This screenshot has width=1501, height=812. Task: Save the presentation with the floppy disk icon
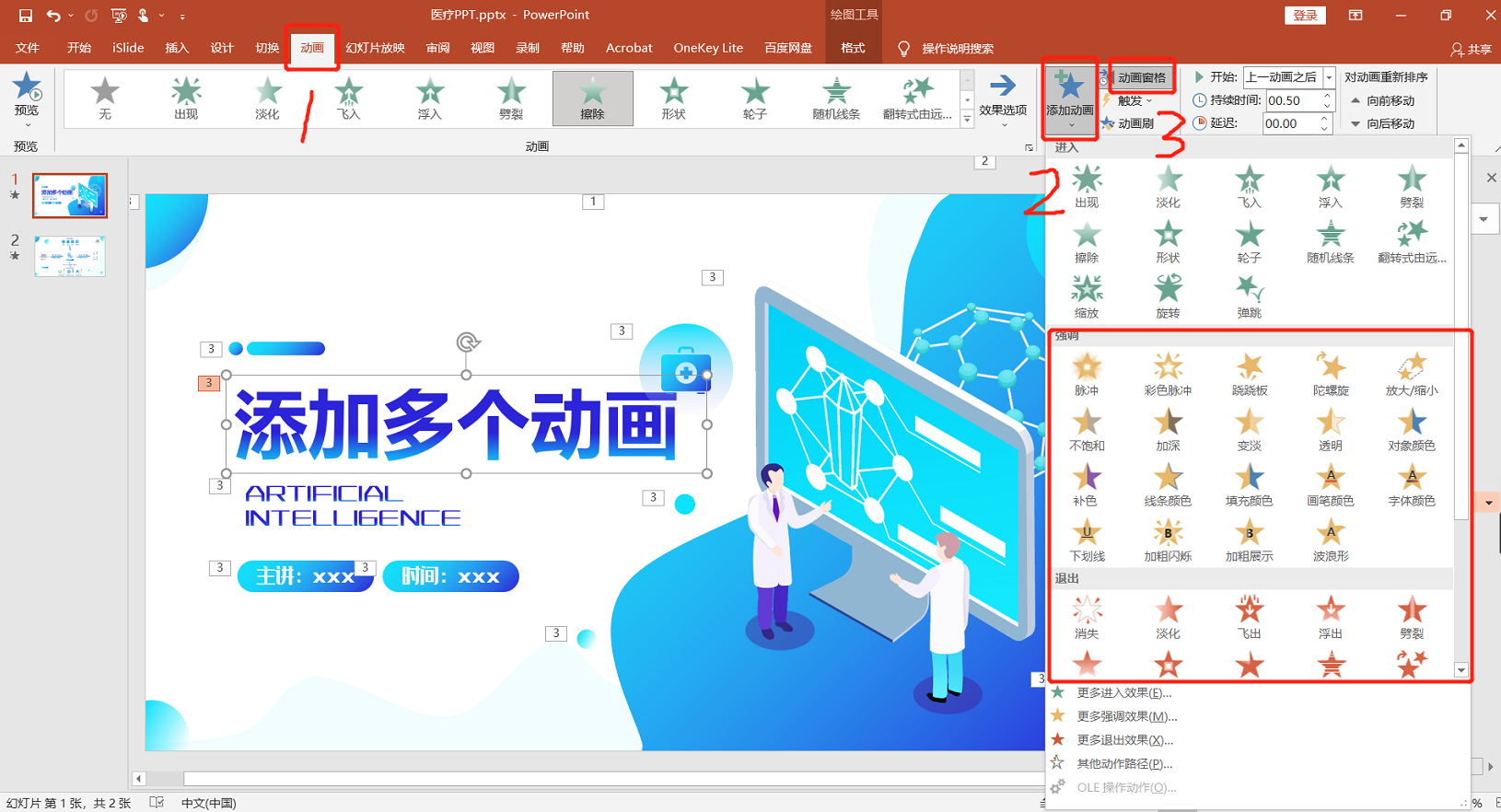(x=26, y=16)
